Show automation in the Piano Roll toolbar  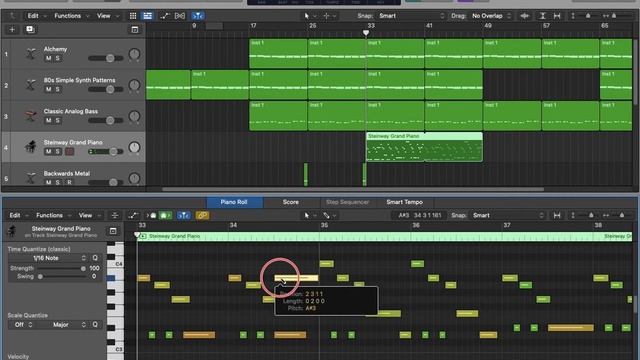coord(133,215)
